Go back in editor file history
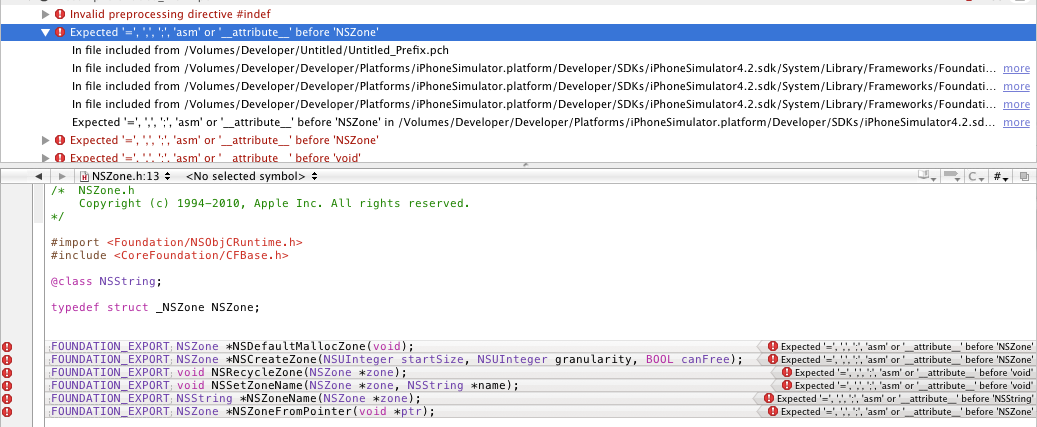Viewport: 1037px width, 427px height. [x=38, y=176]
